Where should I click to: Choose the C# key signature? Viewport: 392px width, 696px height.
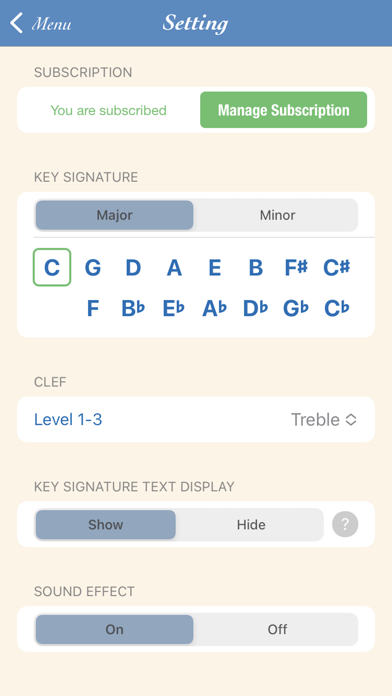(x=337, y=267)
